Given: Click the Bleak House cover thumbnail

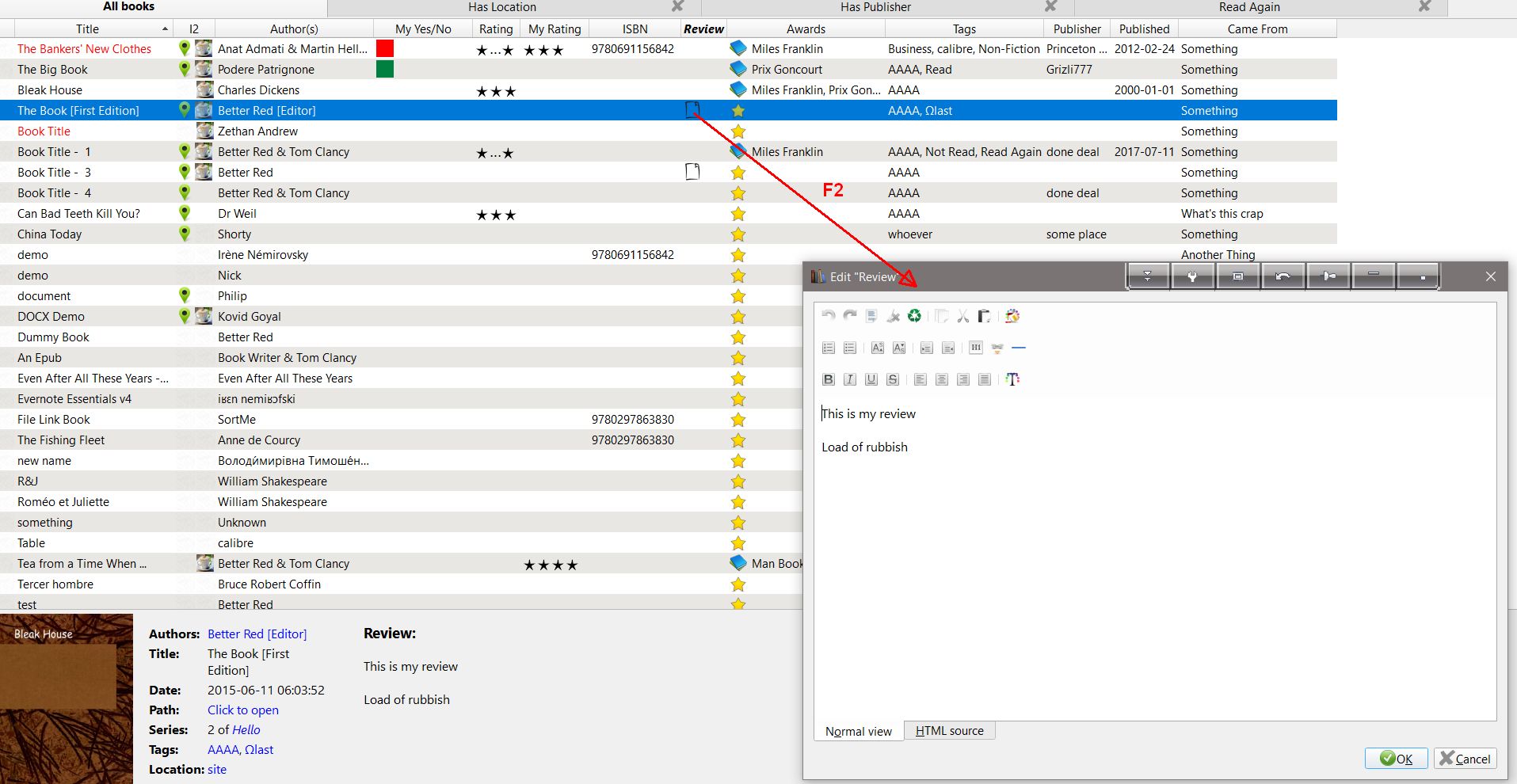Looking at the screenshot, I should pos(67,698).
